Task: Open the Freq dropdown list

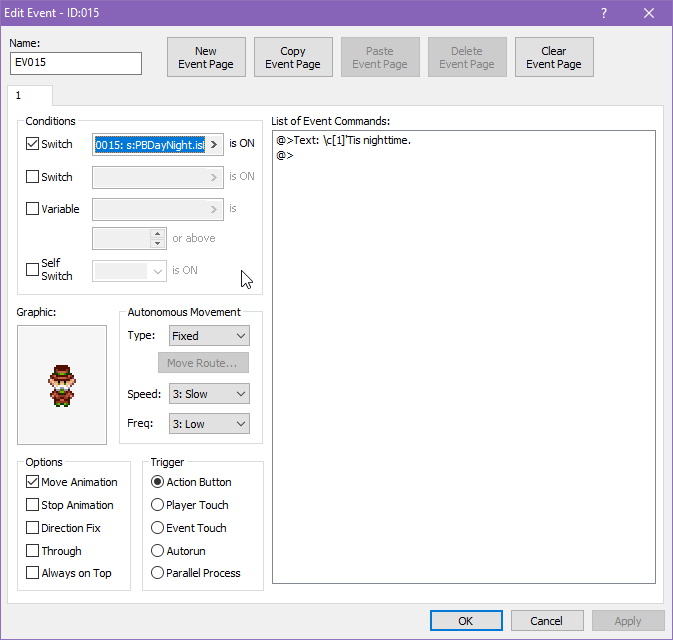Action: coord(208,424)
